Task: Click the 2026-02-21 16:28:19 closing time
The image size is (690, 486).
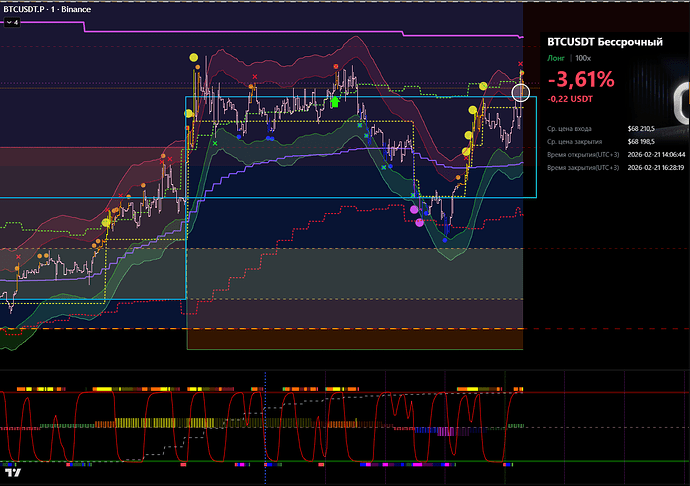Action: point(661,168)
